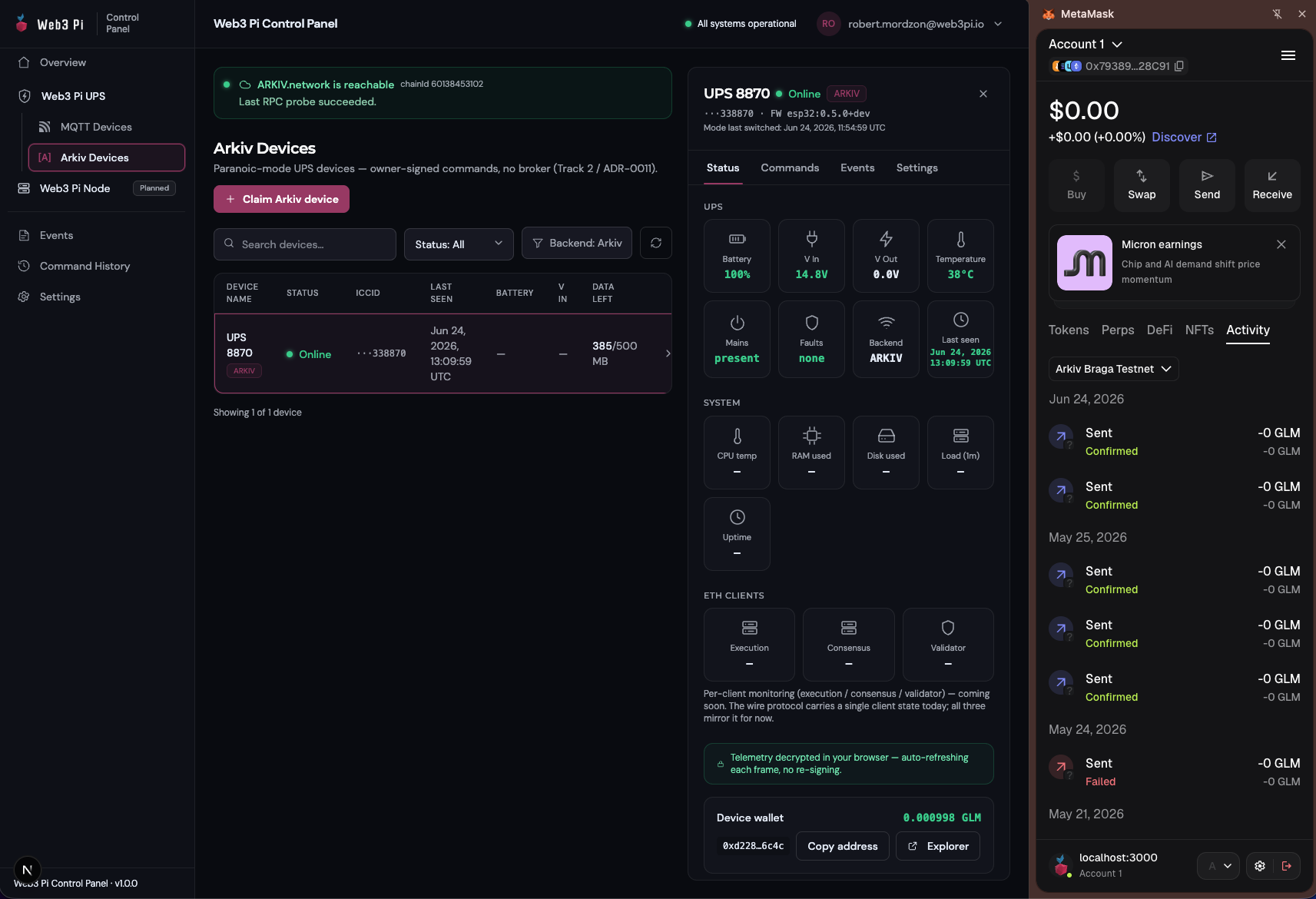Click the Consensus client card
Screen dimensions: 1316x899
click(848, 645)
